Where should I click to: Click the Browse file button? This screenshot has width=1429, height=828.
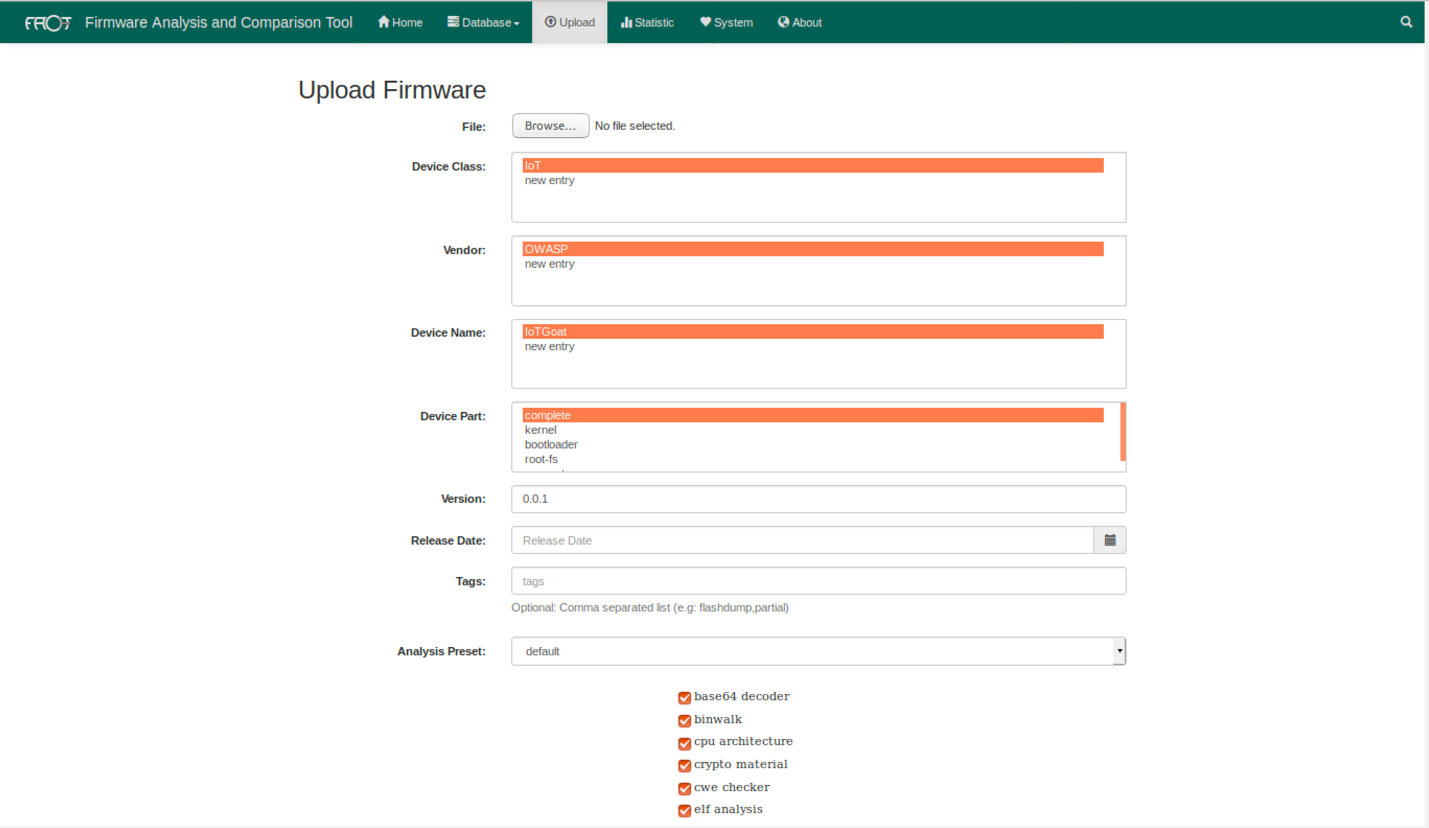(550, 125)
